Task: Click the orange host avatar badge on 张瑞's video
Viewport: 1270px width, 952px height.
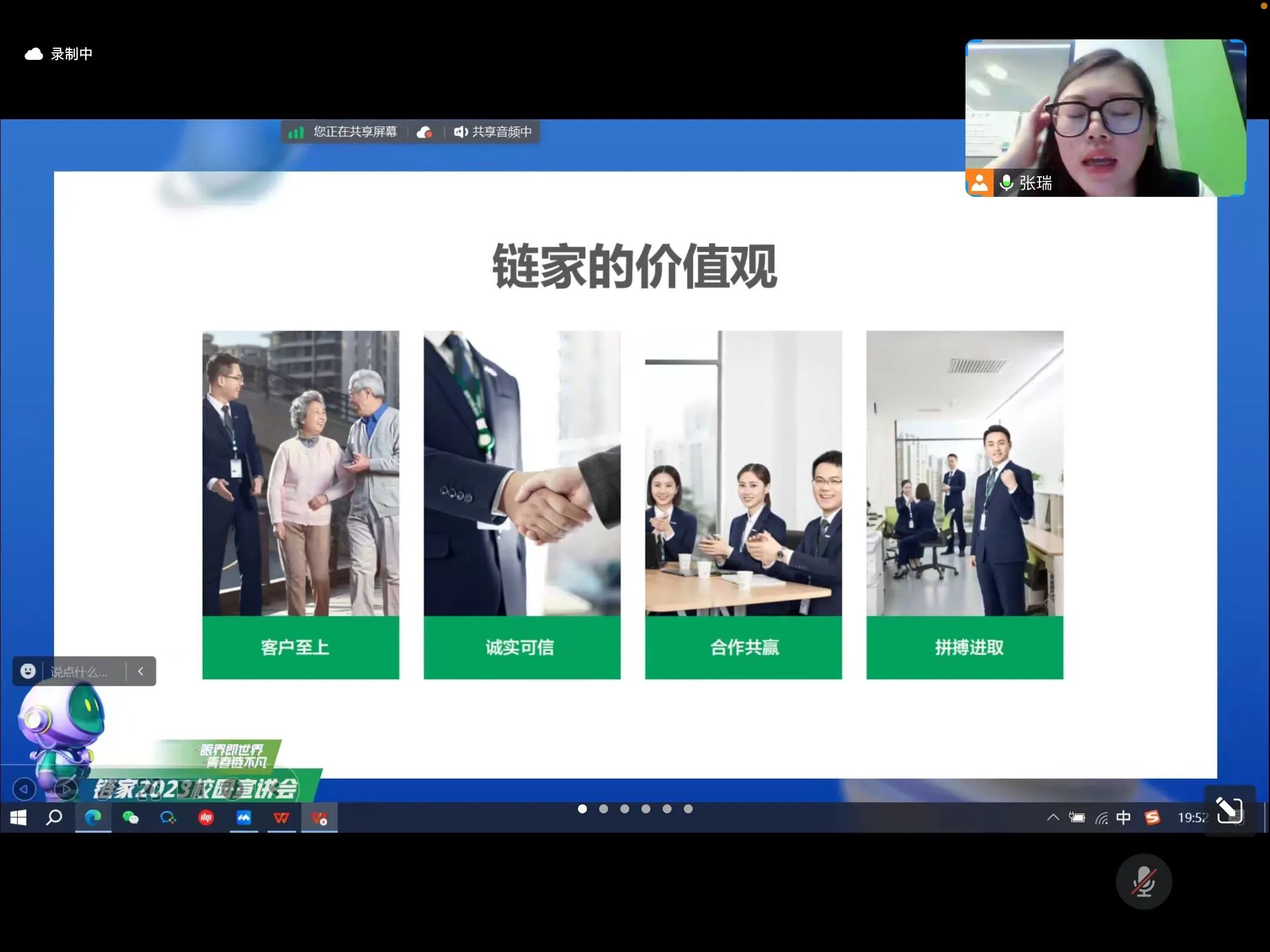Action: click(x=979, y=183)
